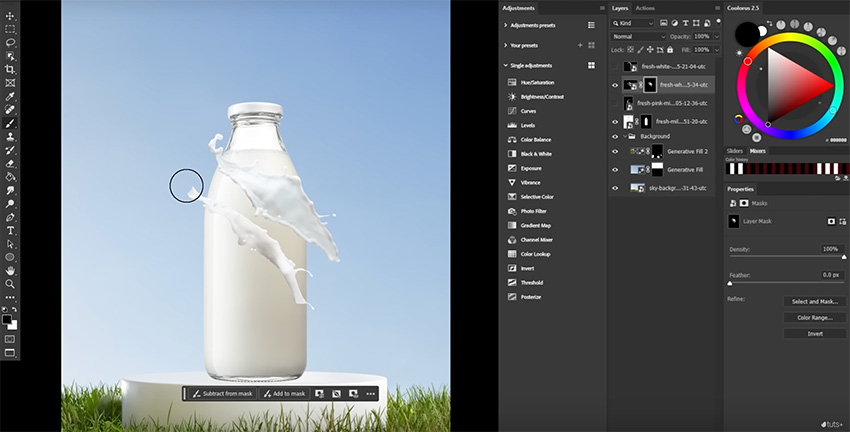Viewport: 850px width, 432px height.
Task: Click the Select and Mask button
Action: 815,301
